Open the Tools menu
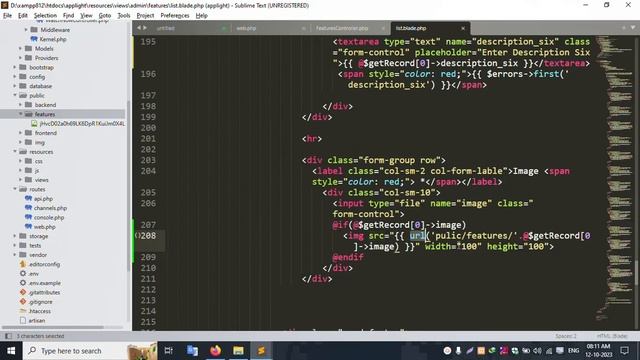 [124, 16]
